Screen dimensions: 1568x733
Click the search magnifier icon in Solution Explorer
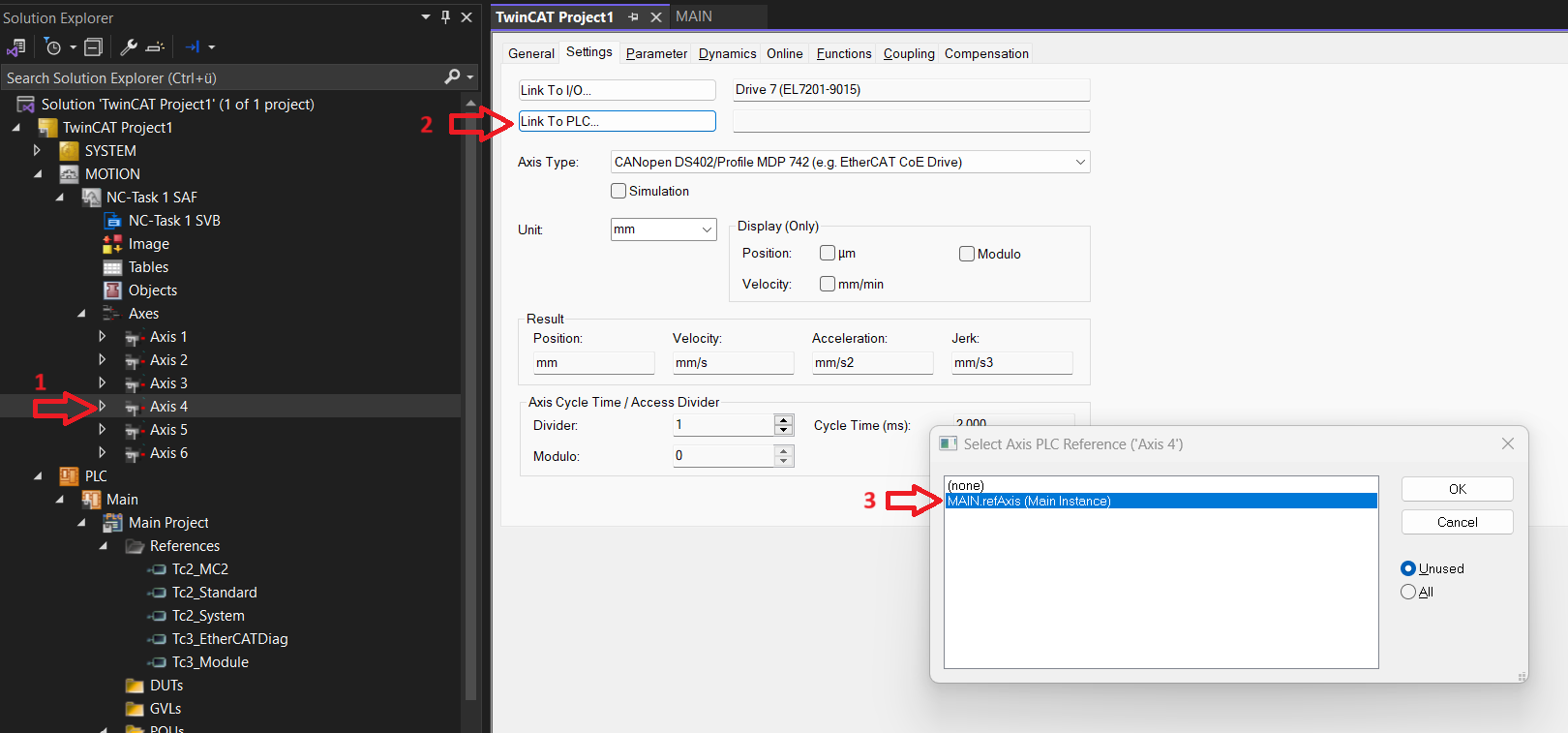pyautogui.click(x=452, y=76)
